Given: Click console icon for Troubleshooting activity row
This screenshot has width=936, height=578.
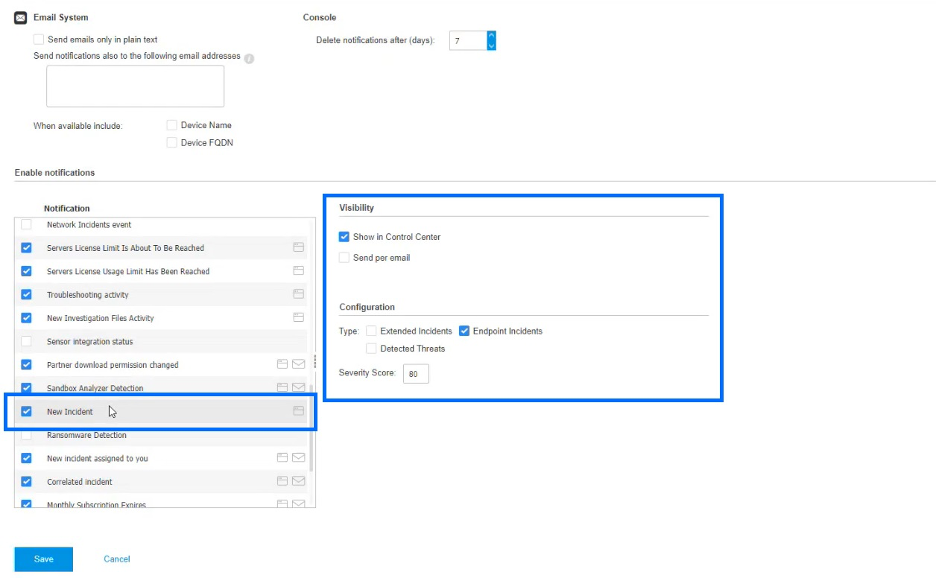Looking at the screenshot, I should coord(298,294).
